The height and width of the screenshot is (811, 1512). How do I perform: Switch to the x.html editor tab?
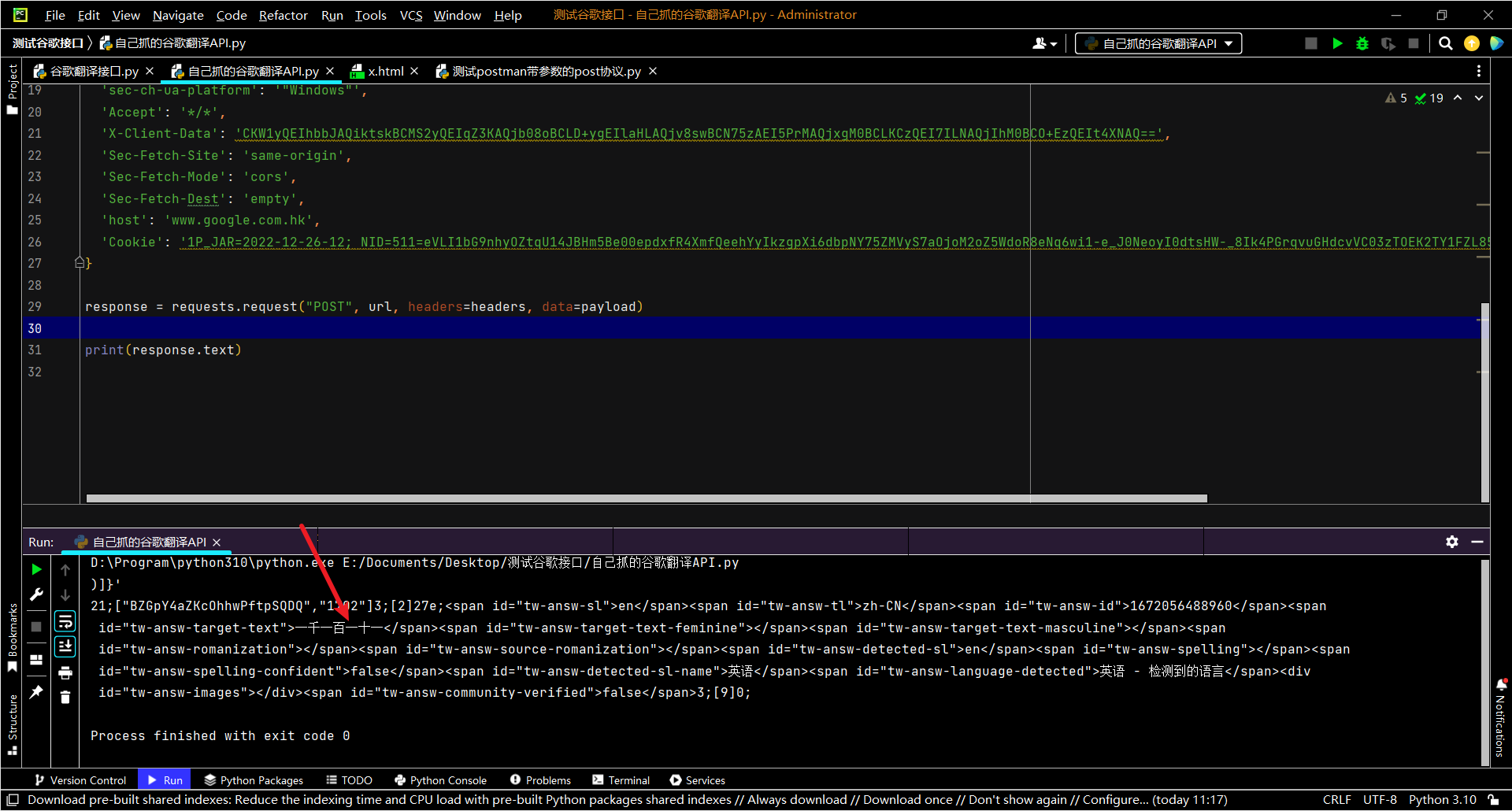point(385,72)
